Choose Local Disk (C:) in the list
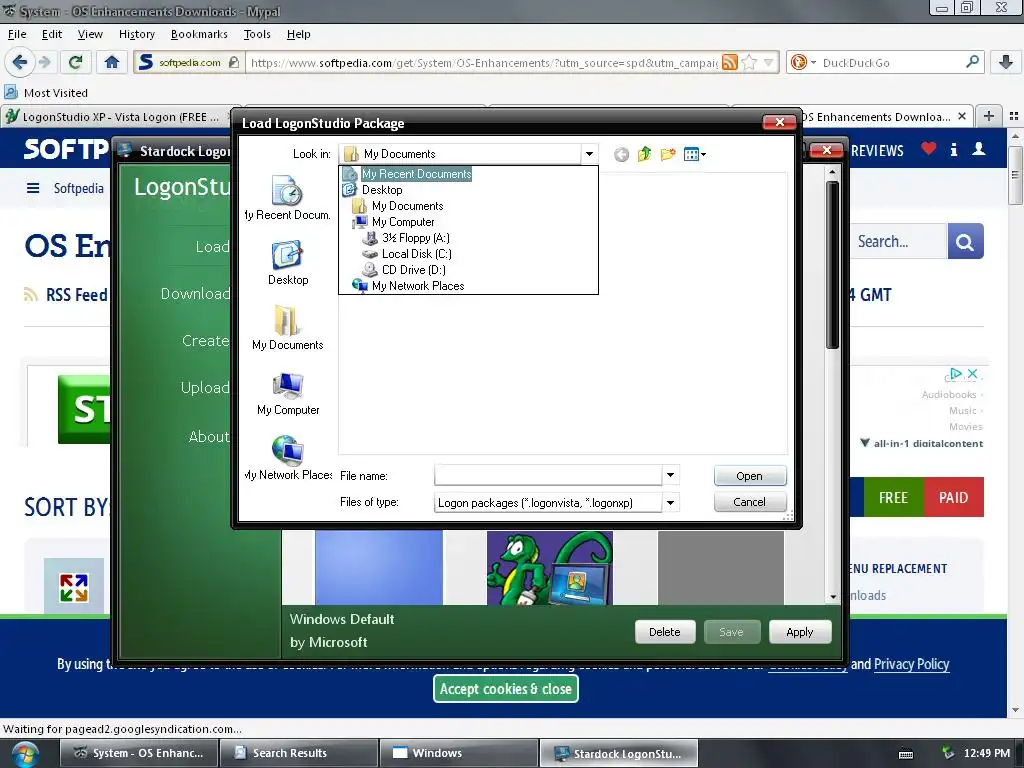The width and height of the screenshot is (1024, 768). pyautogui.click(x=416, y=254)
